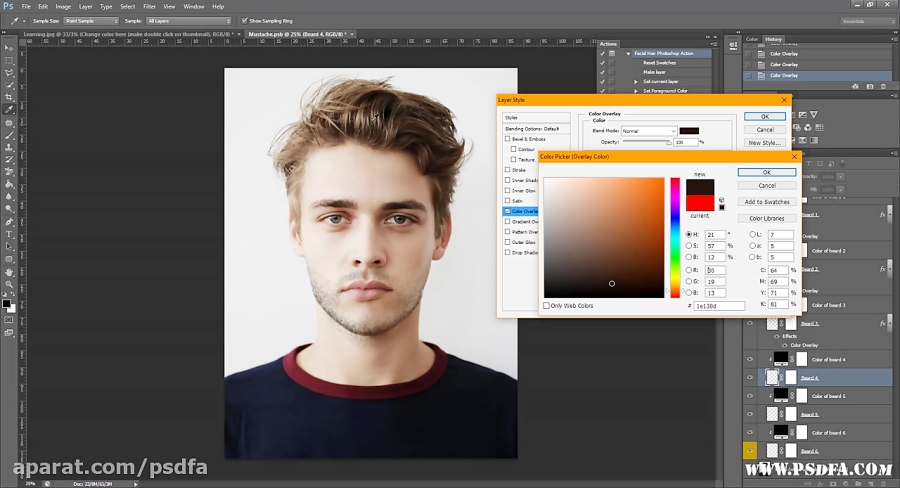The height and width of the screenshot is (488, 900).
Task: Open the Filter menu
Action: click(x=149, y=6)
